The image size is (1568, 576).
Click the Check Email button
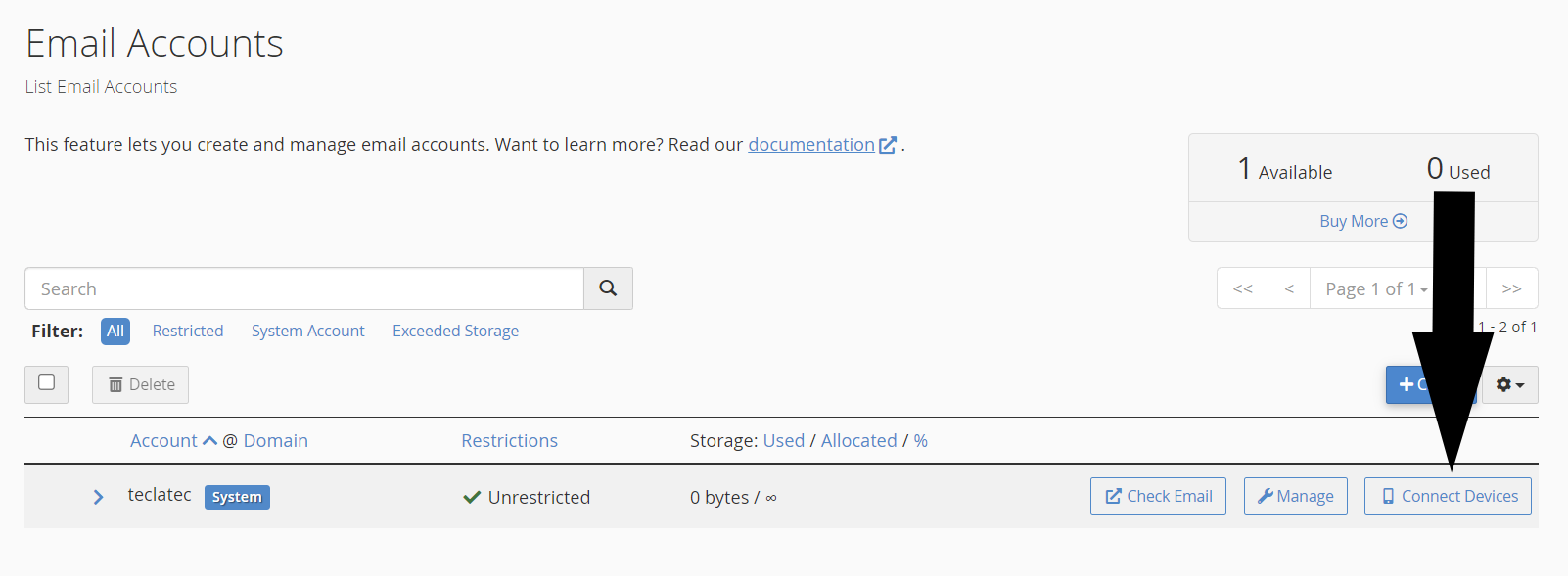[x=1158, y=497]
